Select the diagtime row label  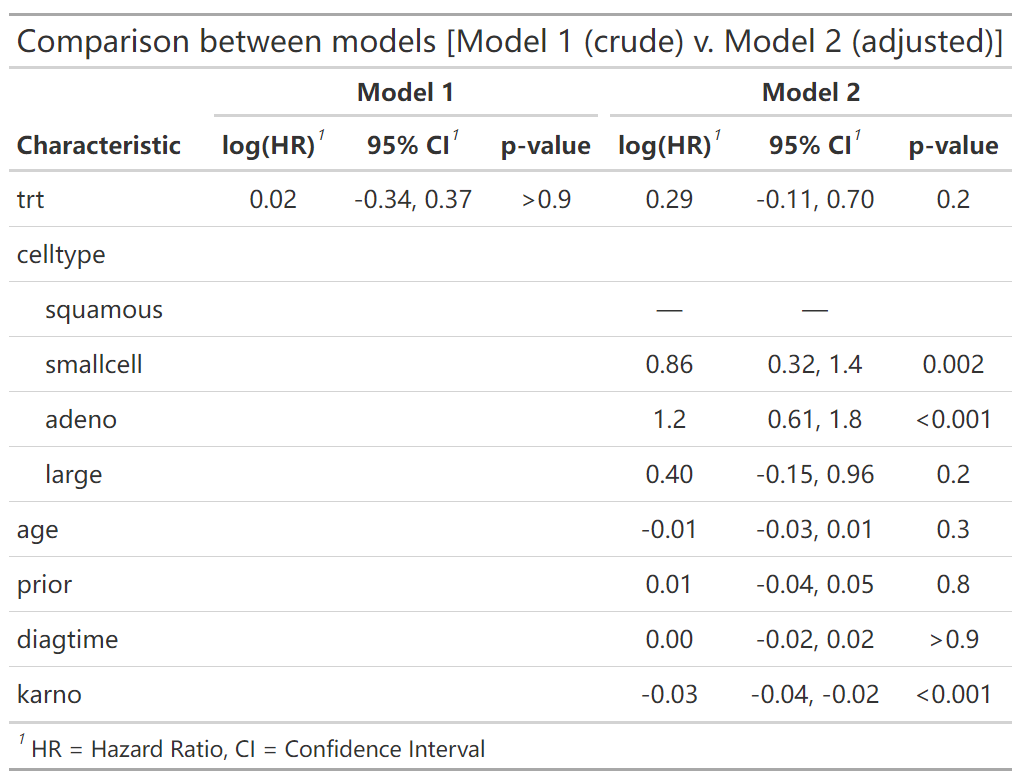(x=67, y=640)
